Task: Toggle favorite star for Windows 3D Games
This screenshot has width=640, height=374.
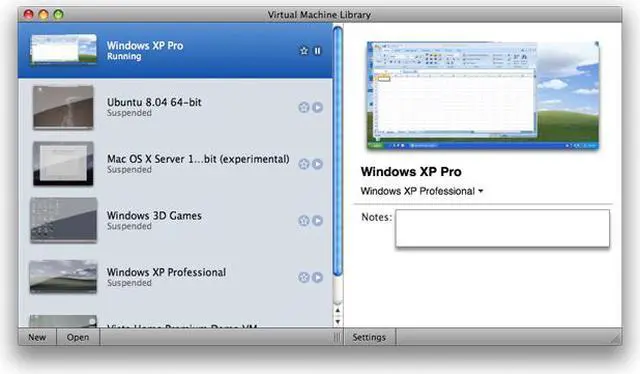Action: [x=304, y=220]
